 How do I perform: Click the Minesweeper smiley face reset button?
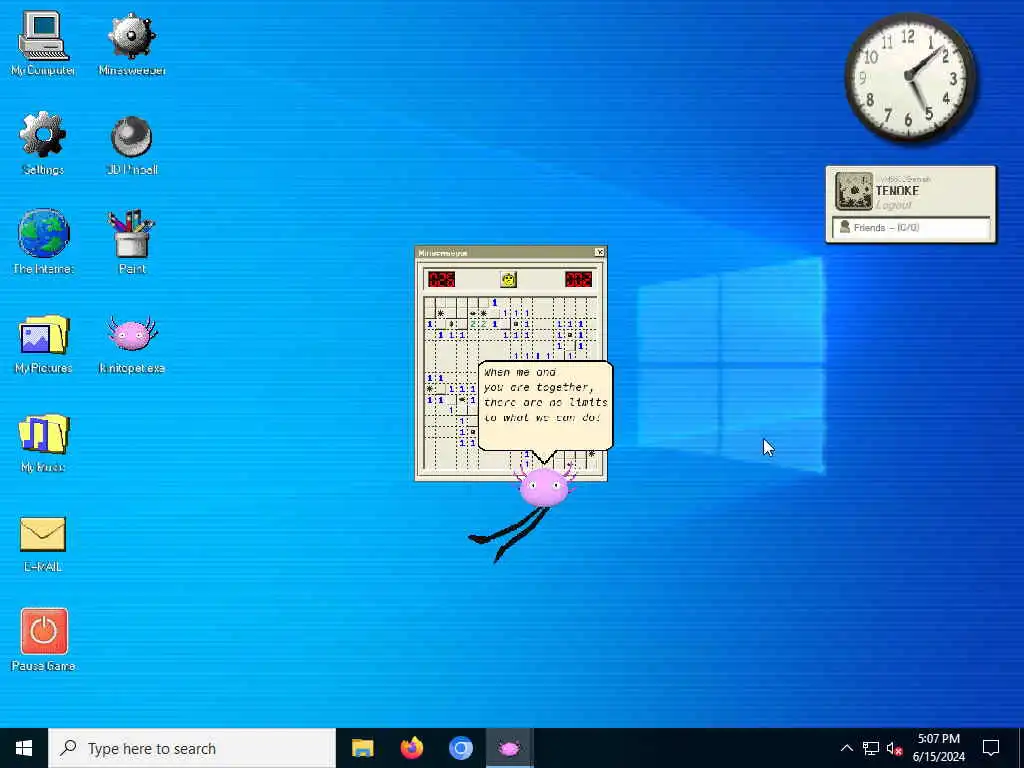[x=508, y=280]
